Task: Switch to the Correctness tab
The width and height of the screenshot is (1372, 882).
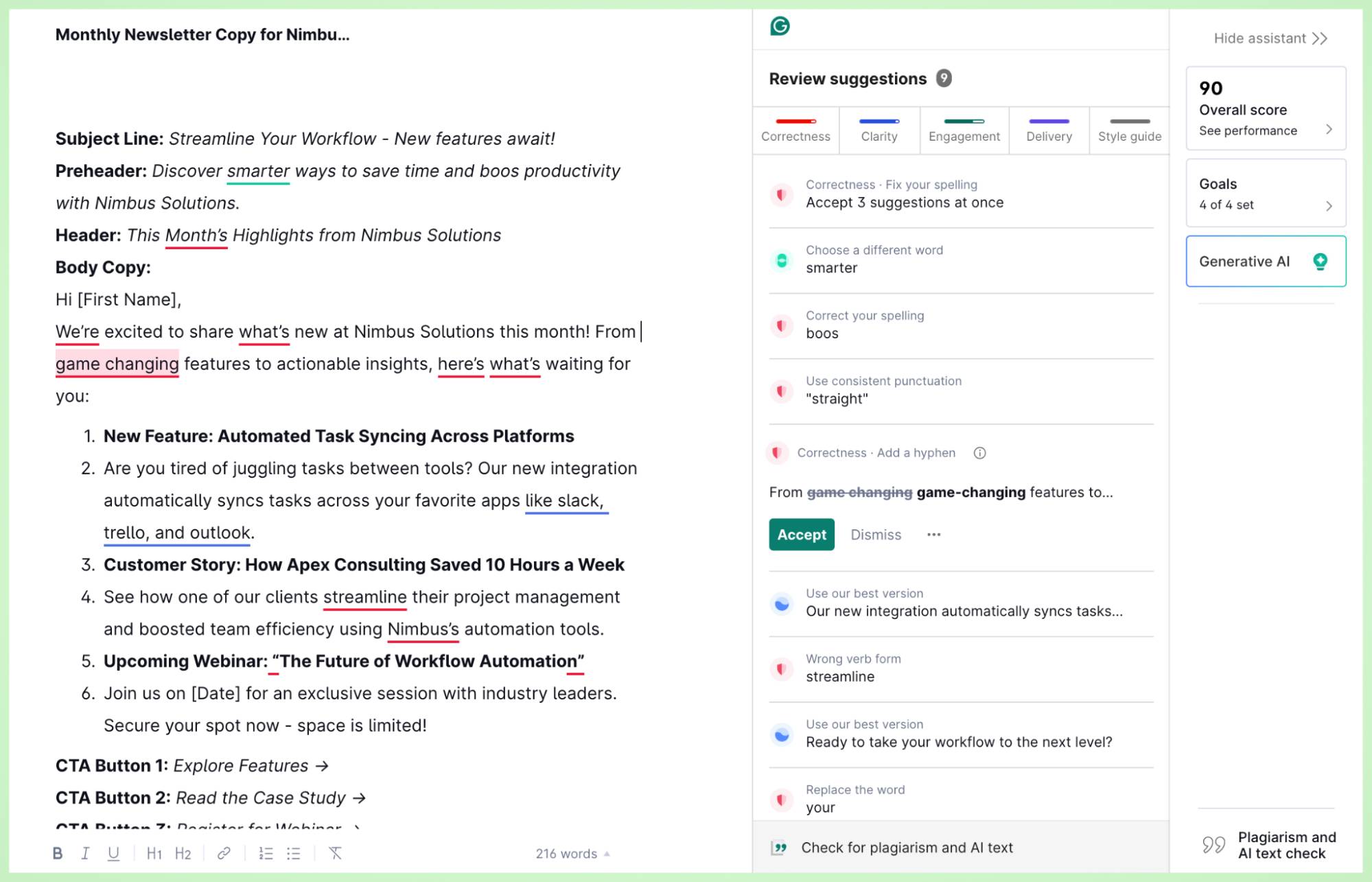Action: click(795, 130)
